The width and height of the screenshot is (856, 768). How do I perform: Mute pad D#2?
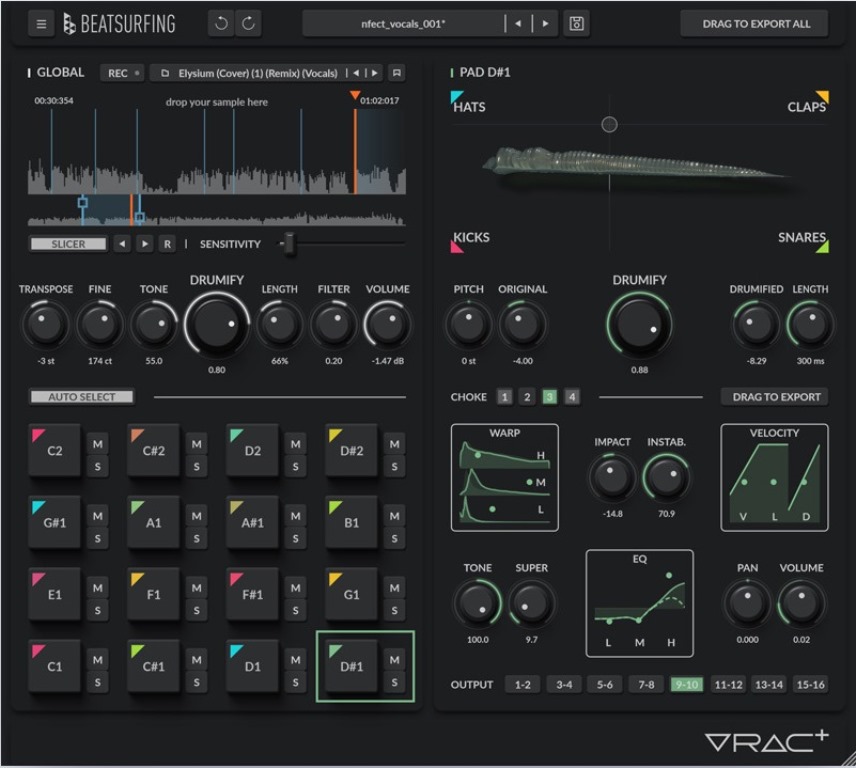point(394,444)
